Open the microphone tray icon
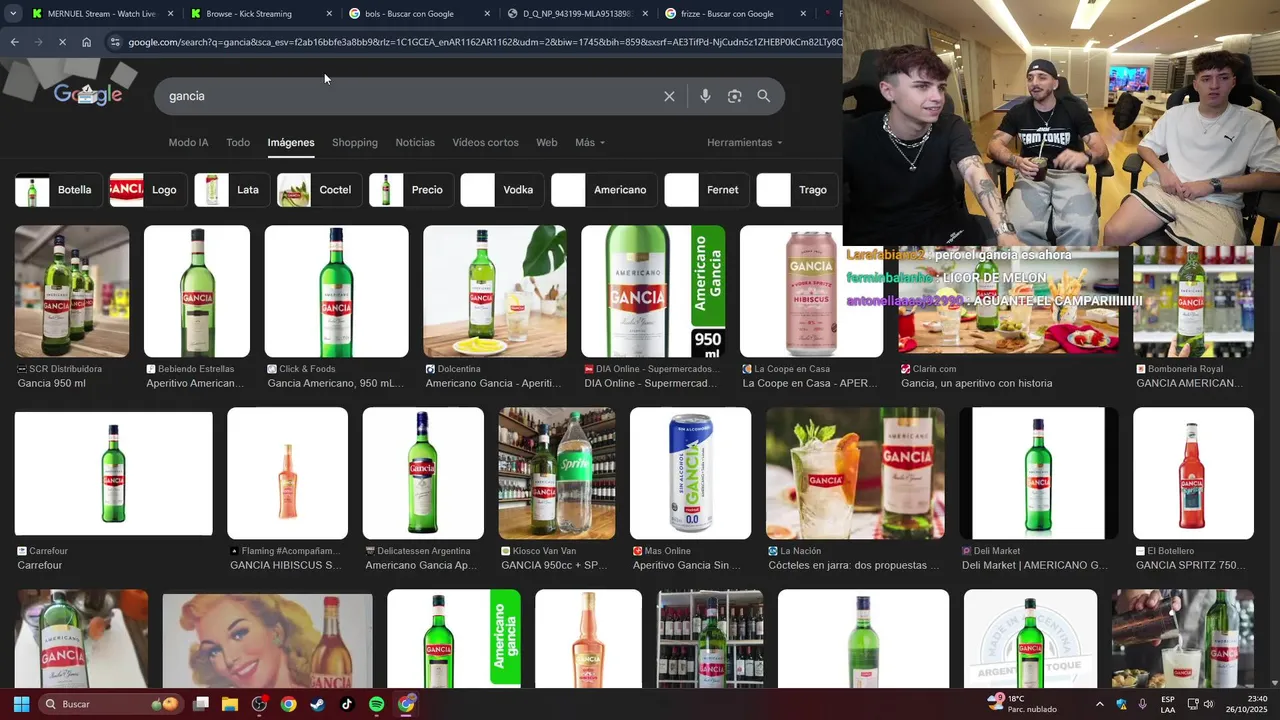 click(x=1142, y=704)
